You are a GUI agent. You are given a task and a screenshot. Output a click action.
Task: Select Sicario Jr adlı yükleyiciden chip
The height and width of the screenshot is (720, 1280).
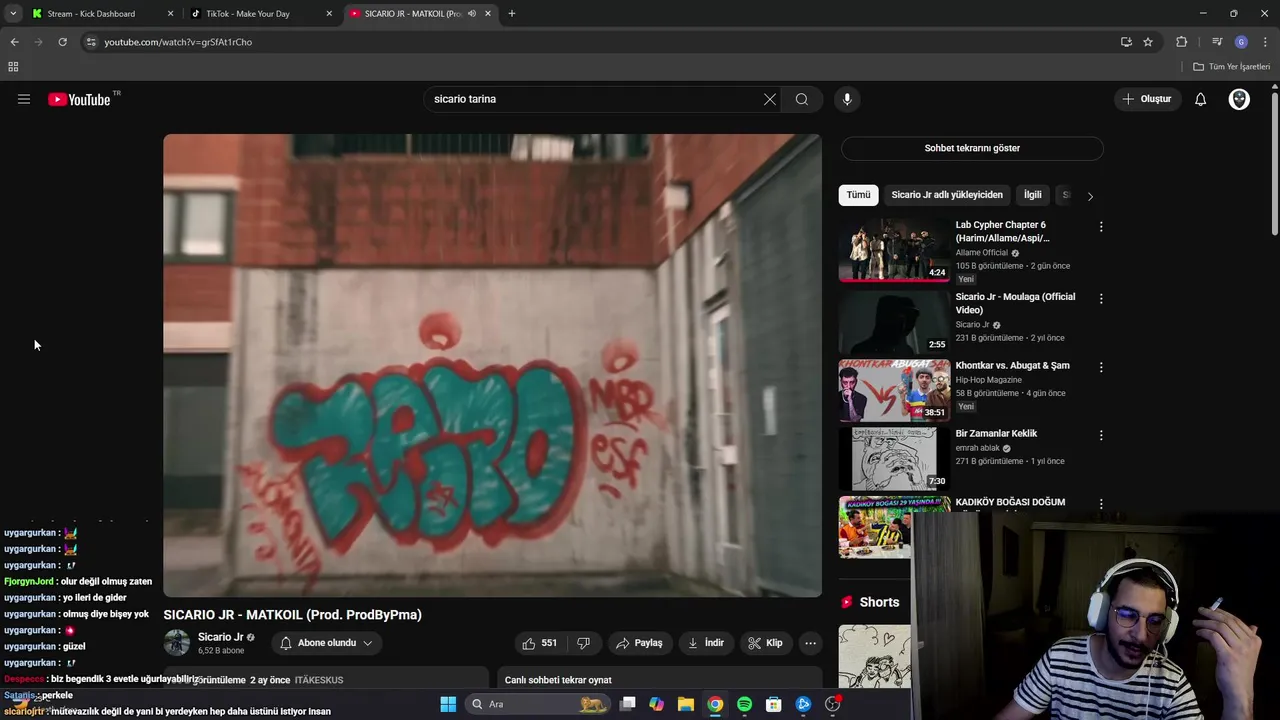(x=947, y=195)
